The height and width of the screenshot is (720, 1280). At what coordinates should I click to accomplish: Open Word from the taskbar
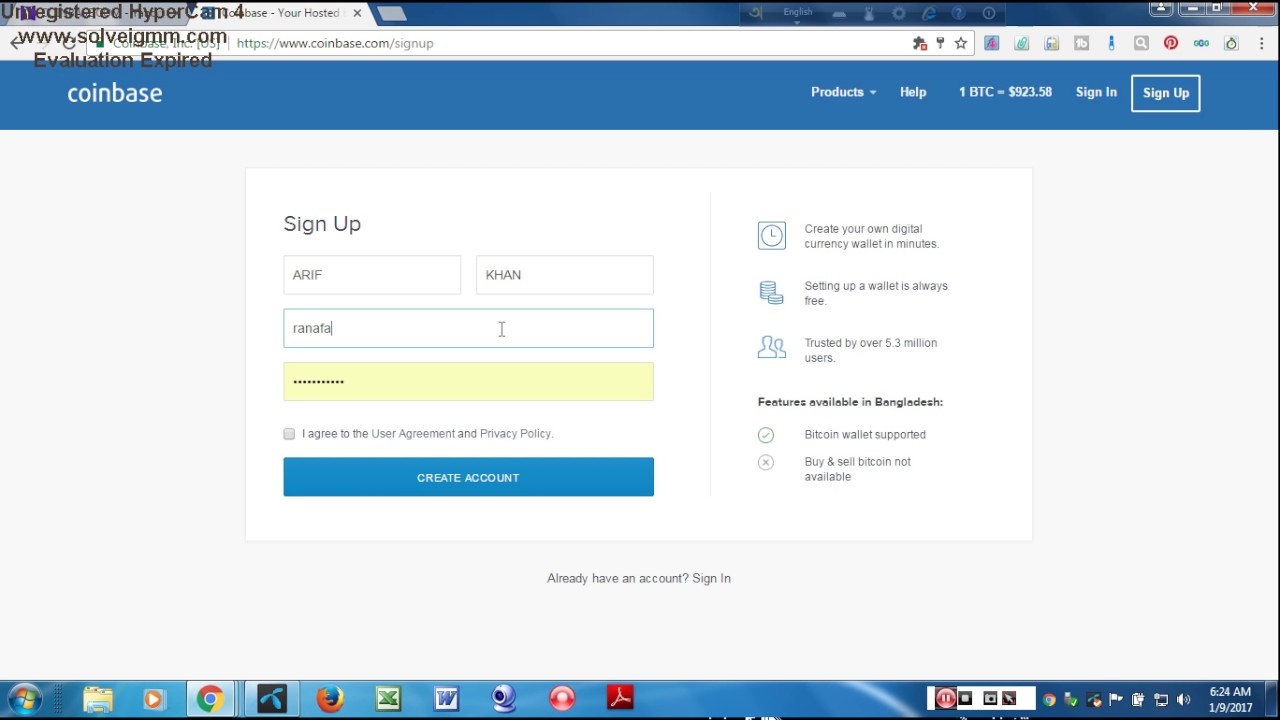[446, 699]
